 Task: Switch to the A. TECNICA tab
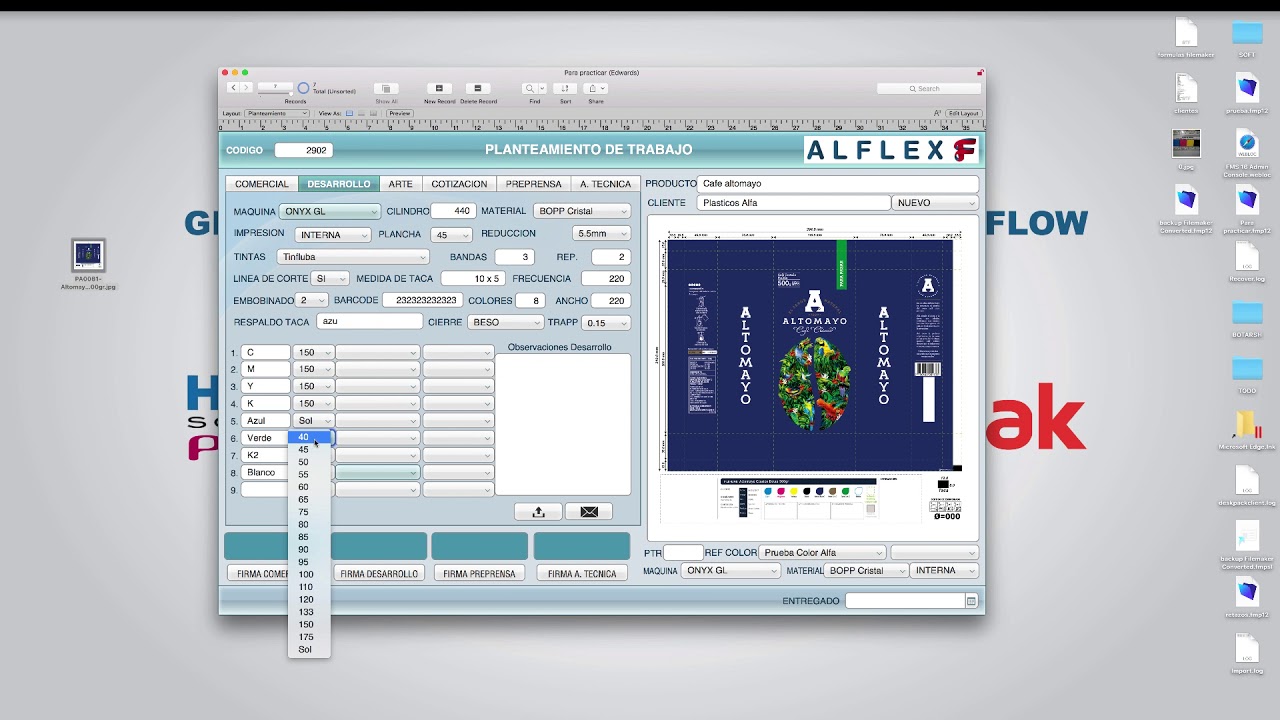pyautogui.click(x=605, y=184)
